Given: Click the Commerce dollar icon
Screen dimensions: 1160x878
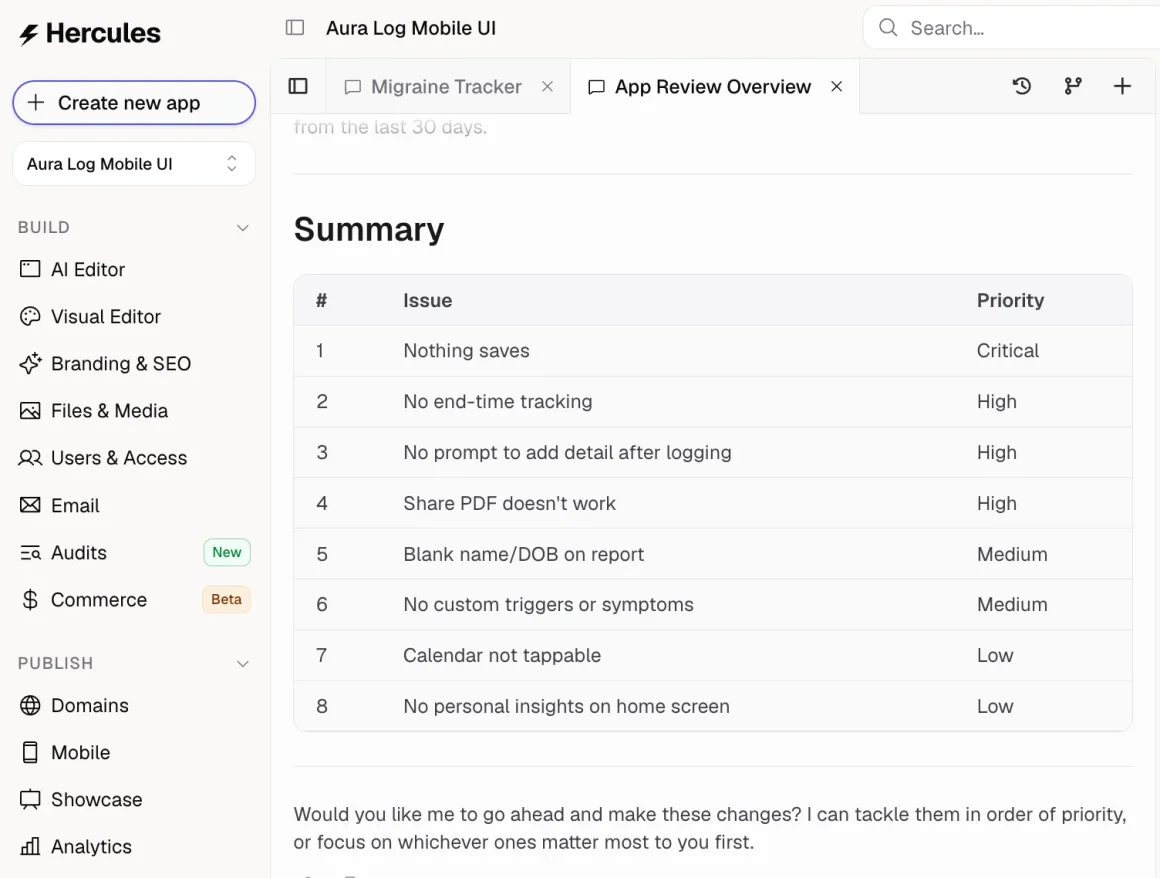Looking at the screenshot, I should click(x=30, y=600).
